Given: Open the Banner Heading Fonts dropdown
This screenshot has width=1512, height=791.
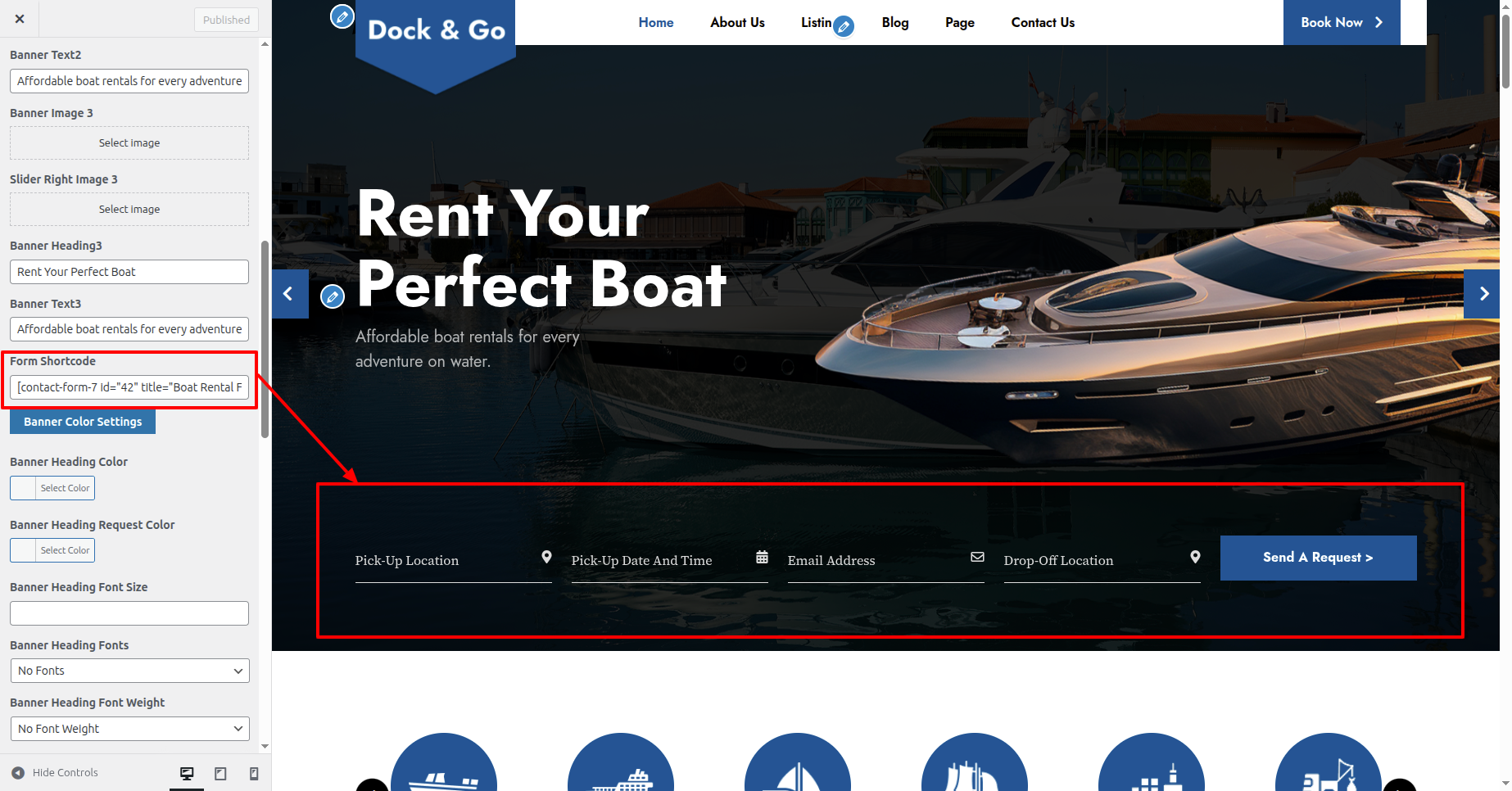Looking at the screenshot, I should pos(129,671).
